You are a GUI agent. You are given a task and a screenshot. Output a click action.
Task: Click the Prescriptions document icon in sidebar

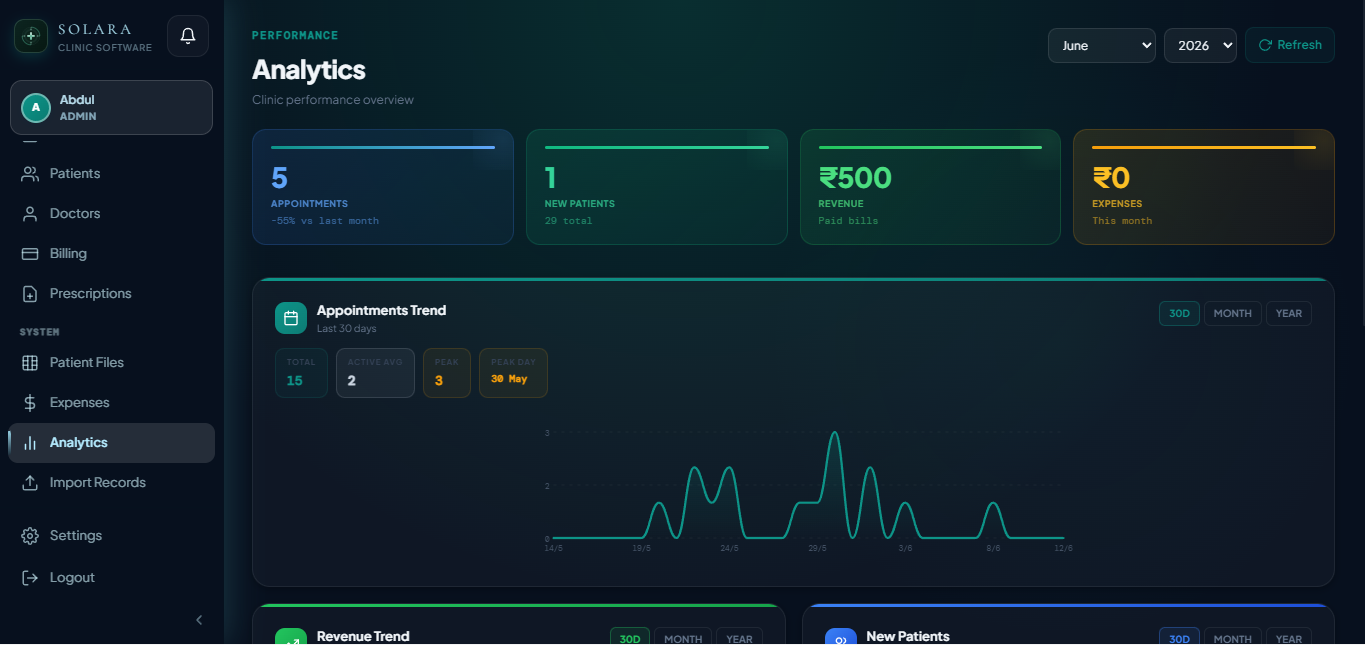click(30, 293)
